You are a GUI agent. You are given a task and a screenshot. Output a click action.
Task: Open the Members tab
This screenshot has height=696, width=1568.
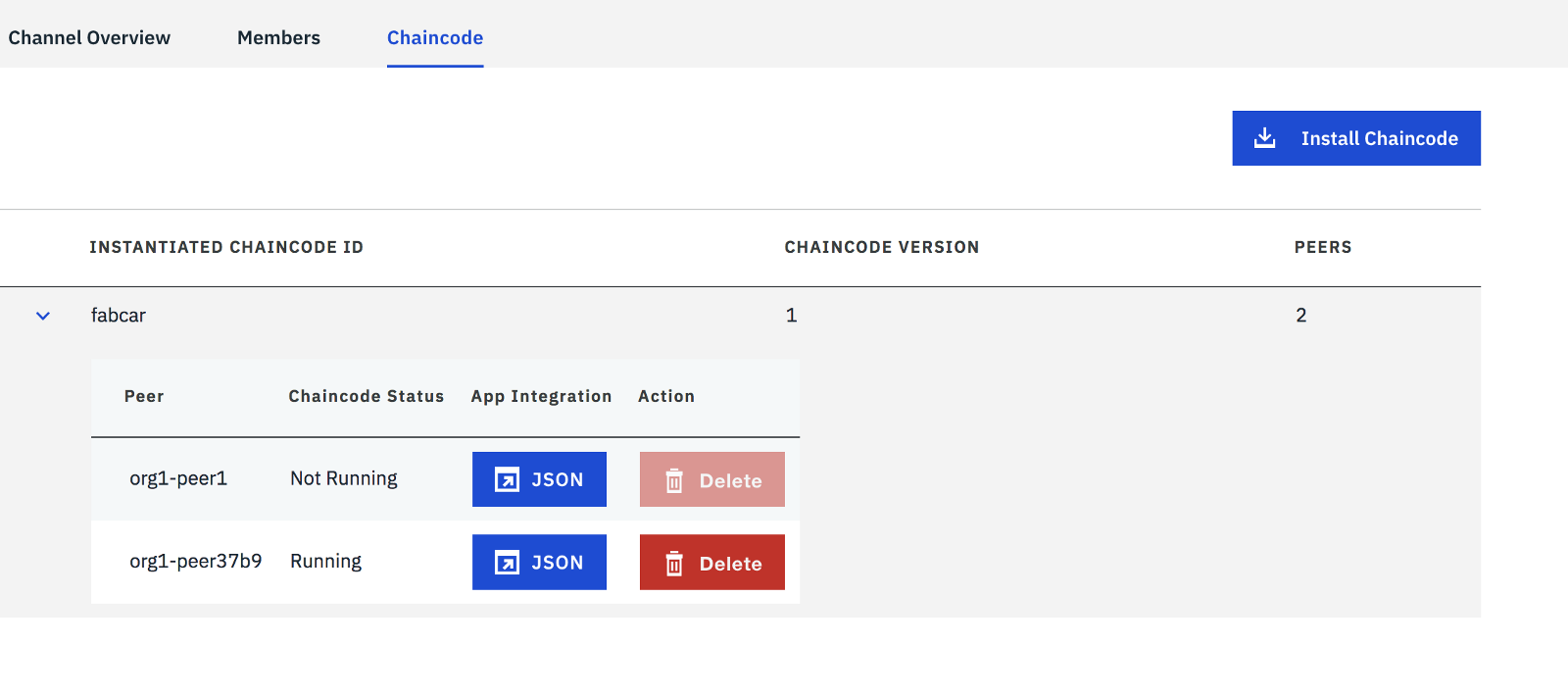(278, 37)
